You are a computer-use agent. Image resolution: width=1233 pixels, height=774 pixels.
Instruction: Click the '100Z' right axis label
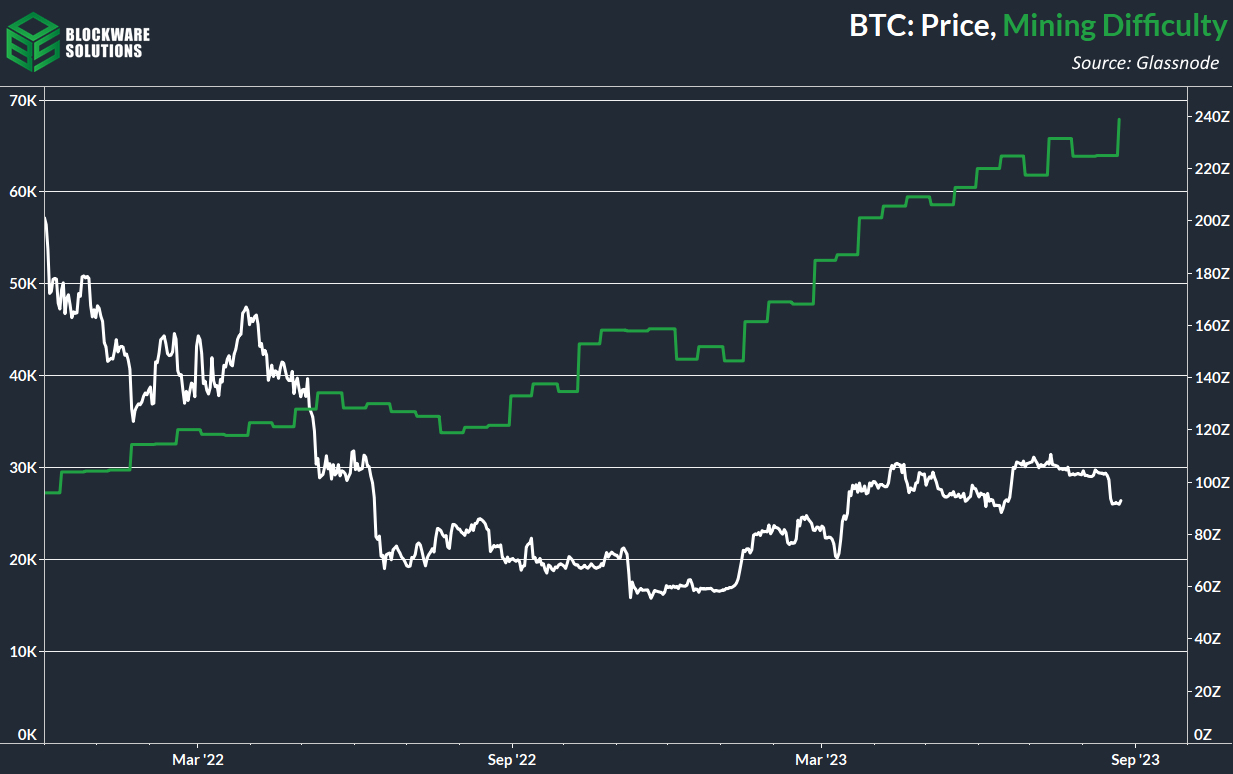(x=1211, y=482)
